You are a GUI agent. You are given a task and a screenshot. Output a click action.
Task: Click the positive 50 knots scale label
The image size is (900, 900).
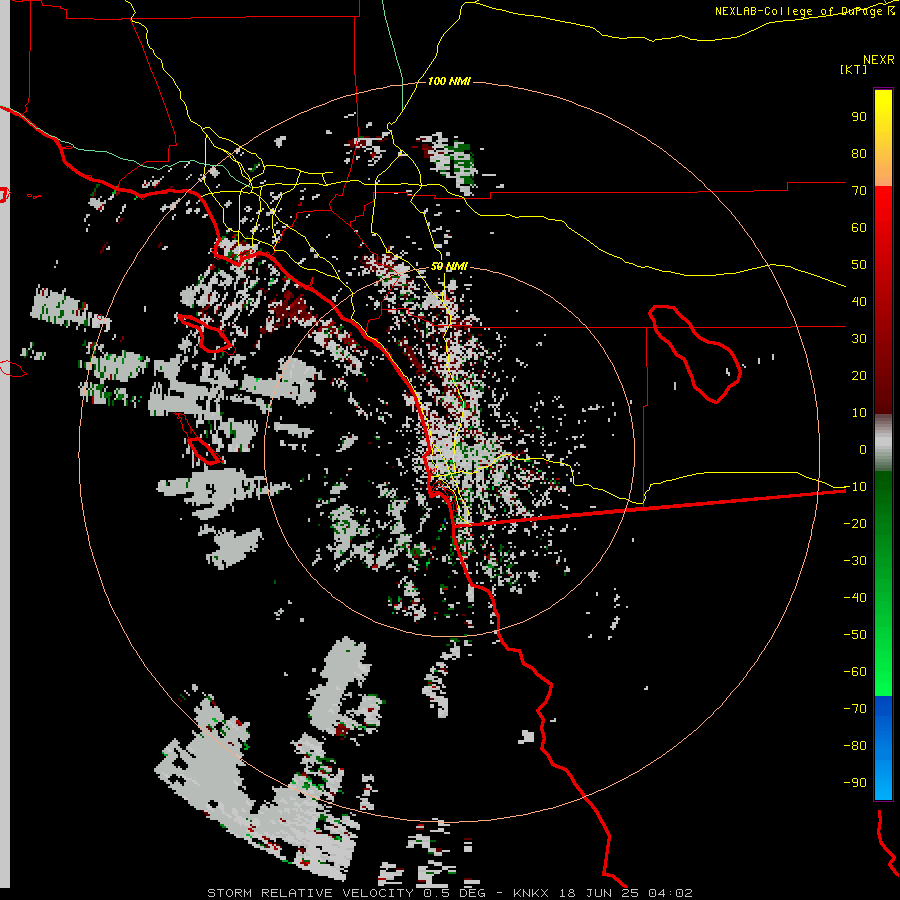(x=859, y=265)
